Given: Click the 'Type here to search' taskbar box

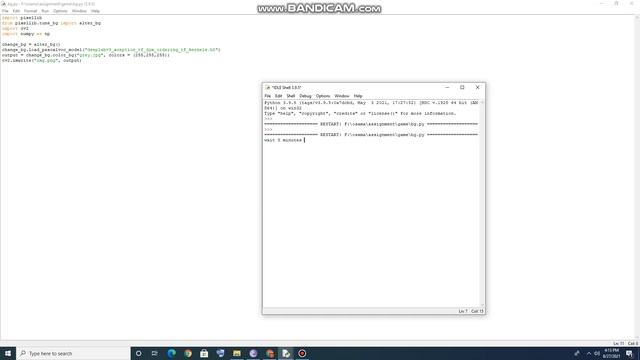Looking at the screenshot, I should tap(73, 353).
